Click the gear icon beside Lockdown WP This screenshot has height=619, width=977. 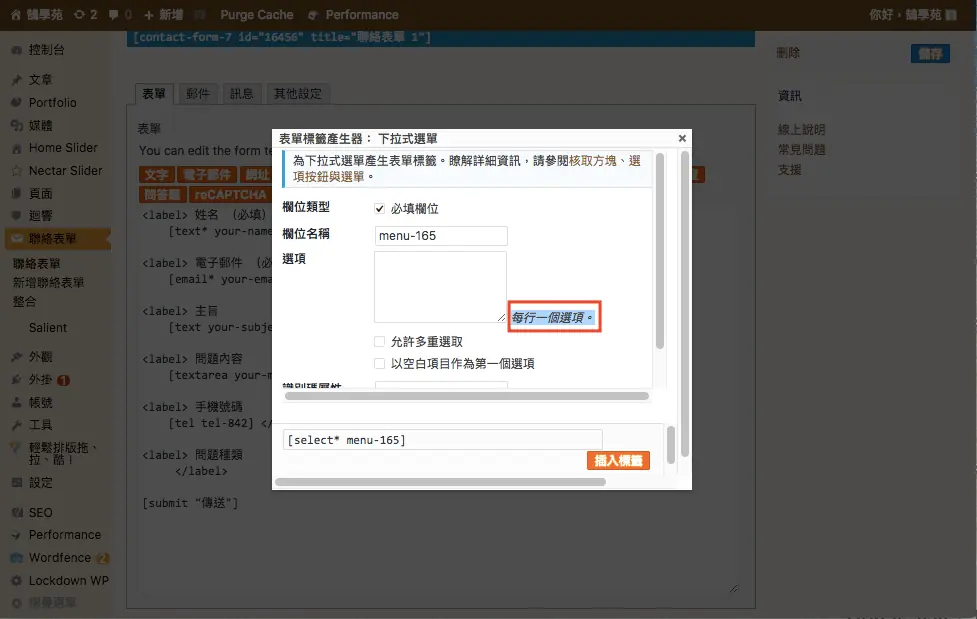(17, 581)
